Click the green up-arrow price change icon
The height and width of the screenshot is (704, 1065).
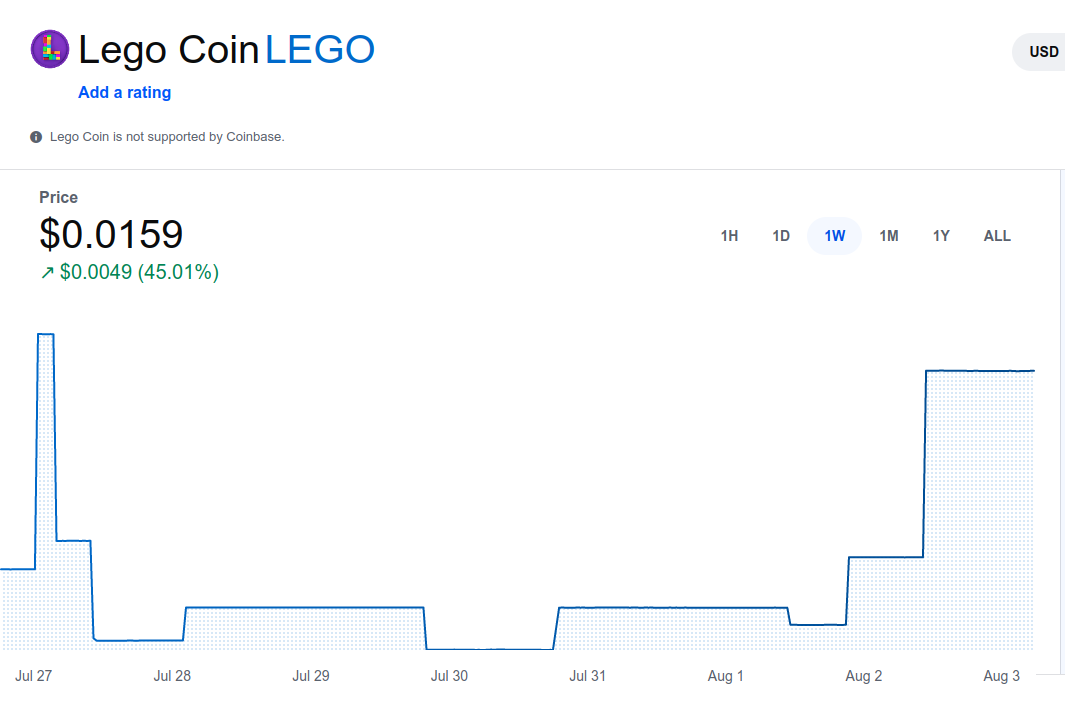click(x=47, y=273)
